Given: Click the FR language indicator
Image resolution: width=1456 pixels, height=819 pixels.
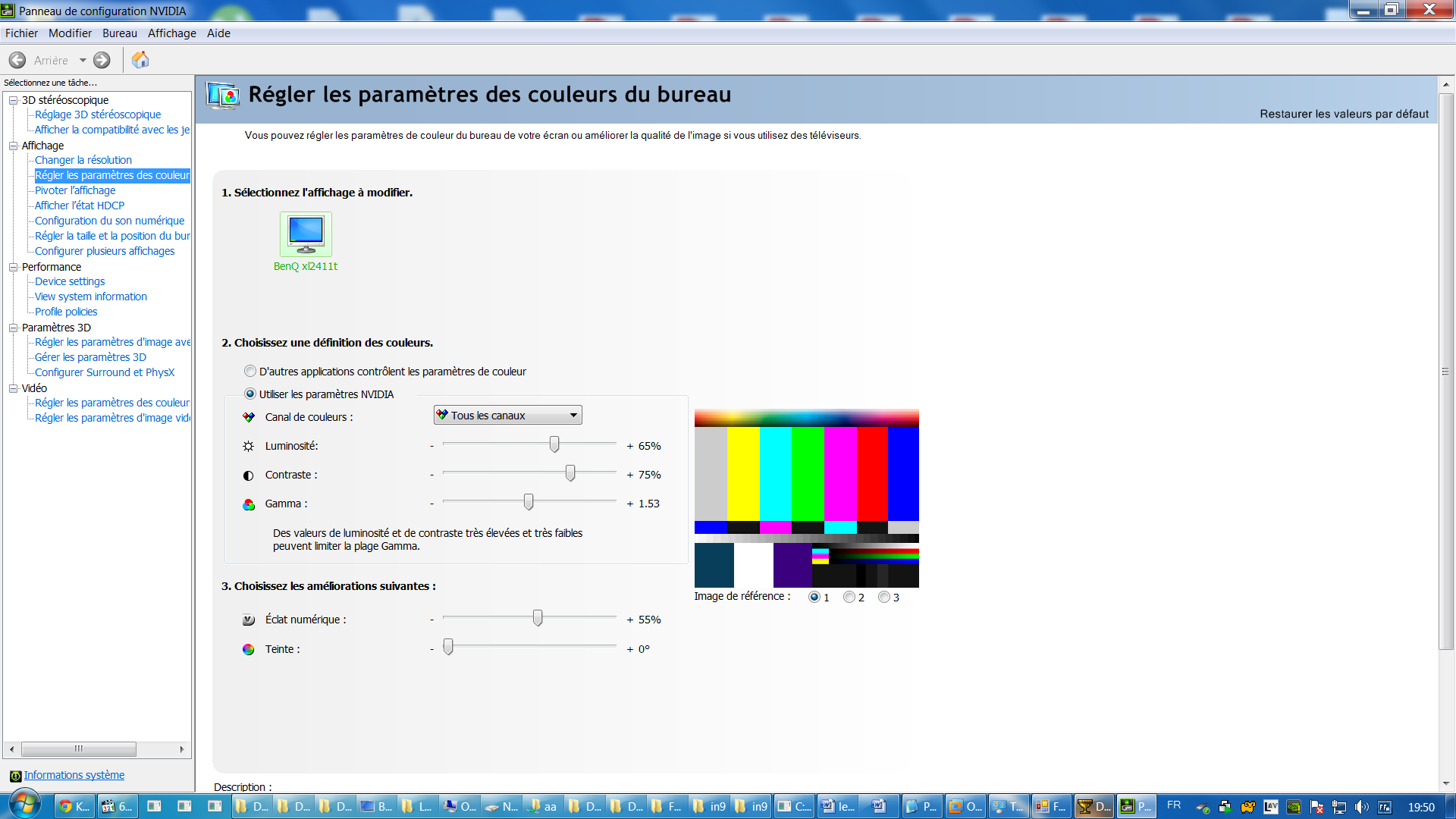Looking at the screenshot, I should pyautogui.click(x=1174, y=805).
